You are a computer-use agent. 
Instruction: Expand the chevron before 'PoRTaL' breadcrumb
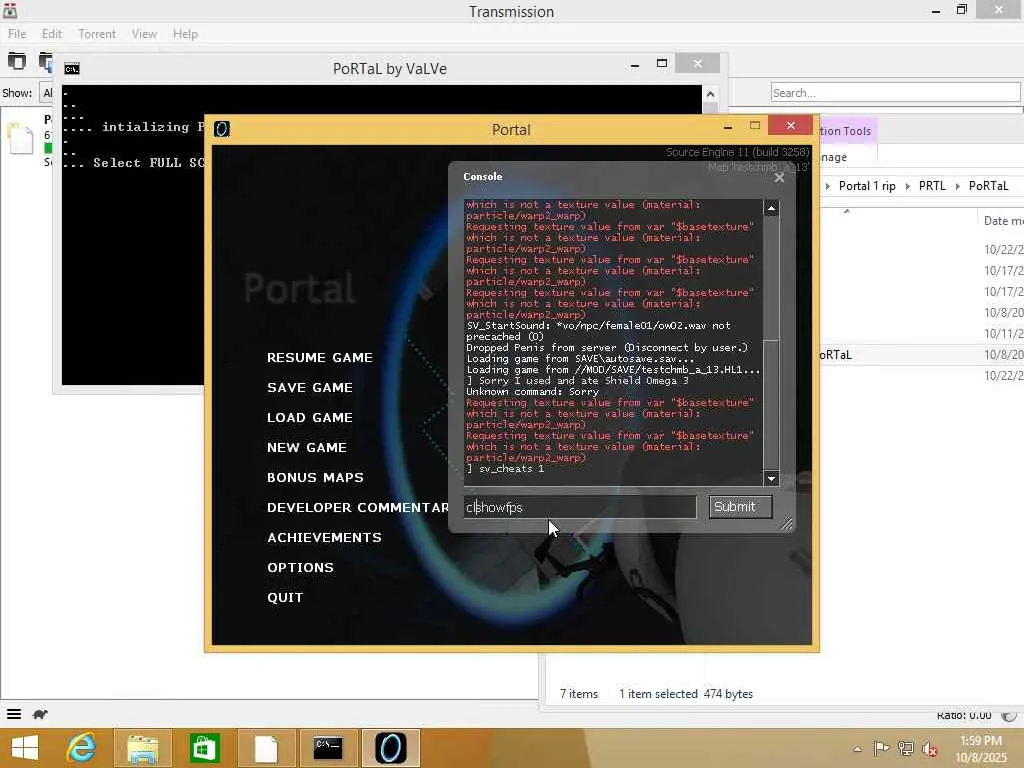coord(957,187)
